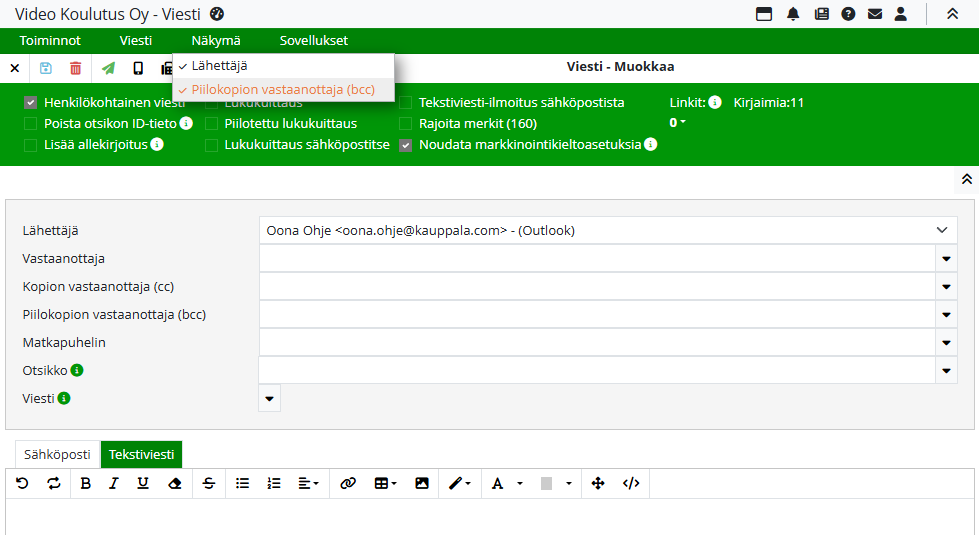Select Piilokopion vastaanottaja (bcc) menu entry

pyautogui.click(x=283, y=90)
